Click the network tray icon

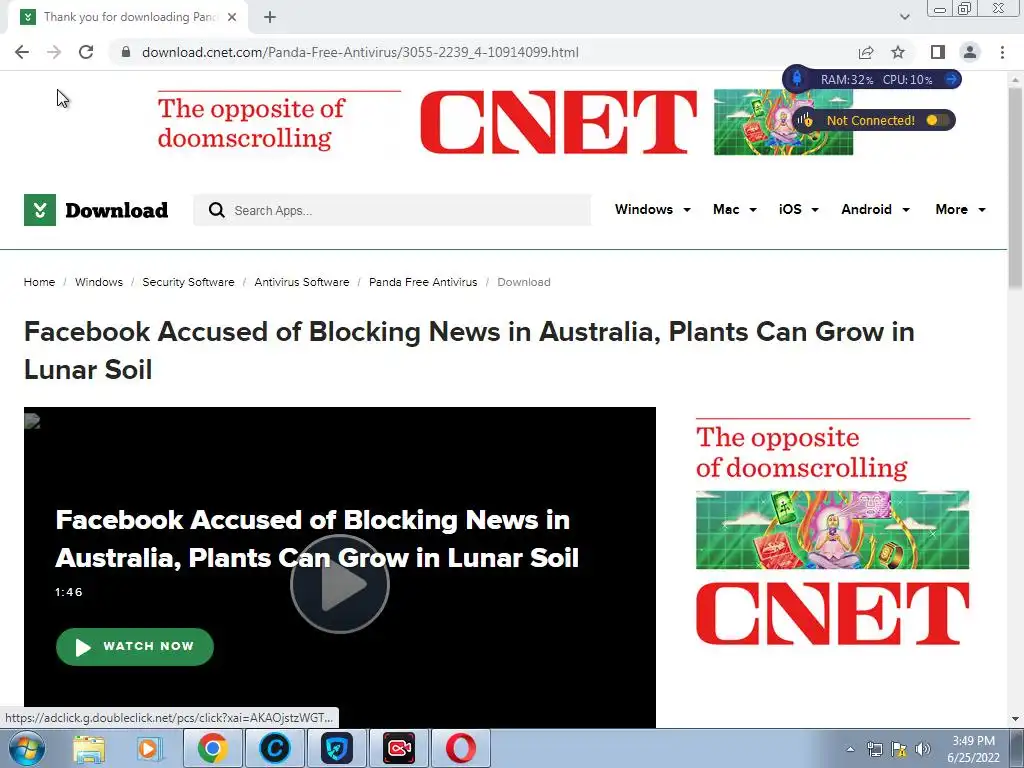(874, 749)
